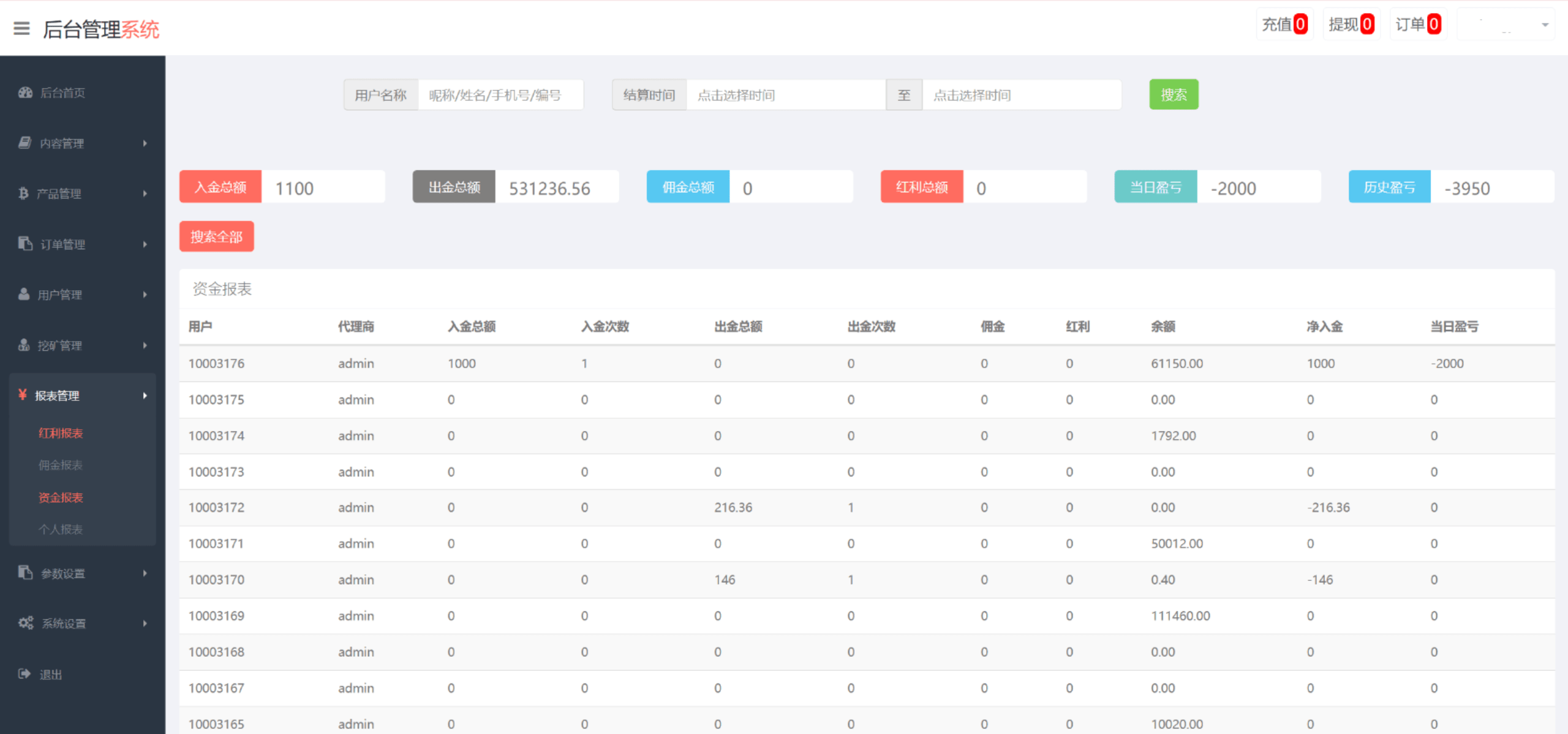Open the 提现 notifications at top
Image resolution: width=1568 pixels, height=734 pixels.
[1351, 24]
